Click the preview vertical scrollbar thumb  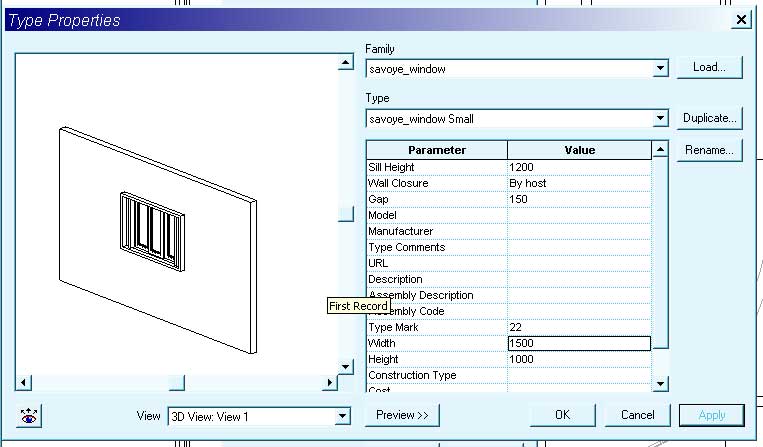345,214
